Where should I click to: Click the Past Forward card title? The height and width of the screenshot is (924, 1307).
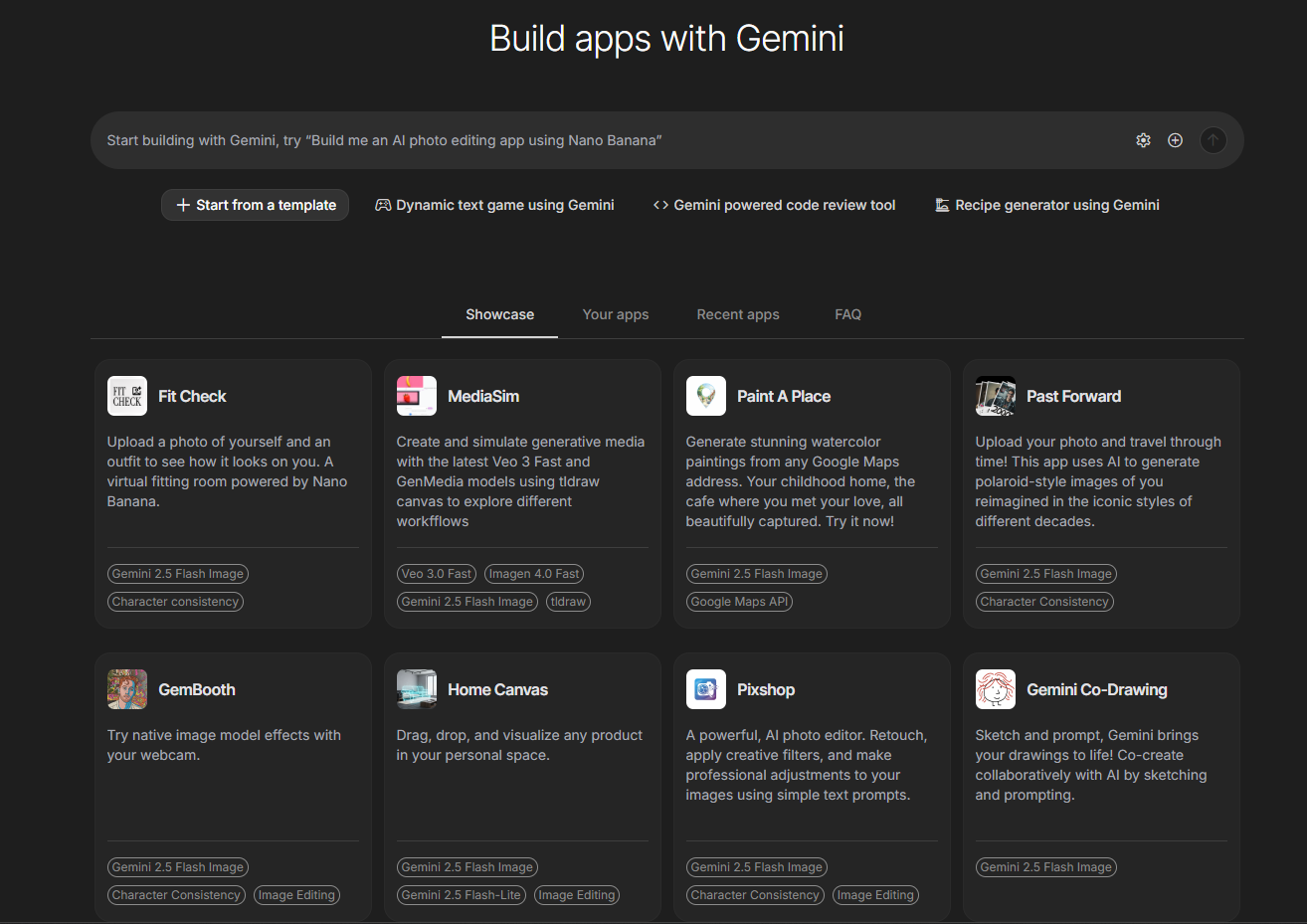point(1073,396)
